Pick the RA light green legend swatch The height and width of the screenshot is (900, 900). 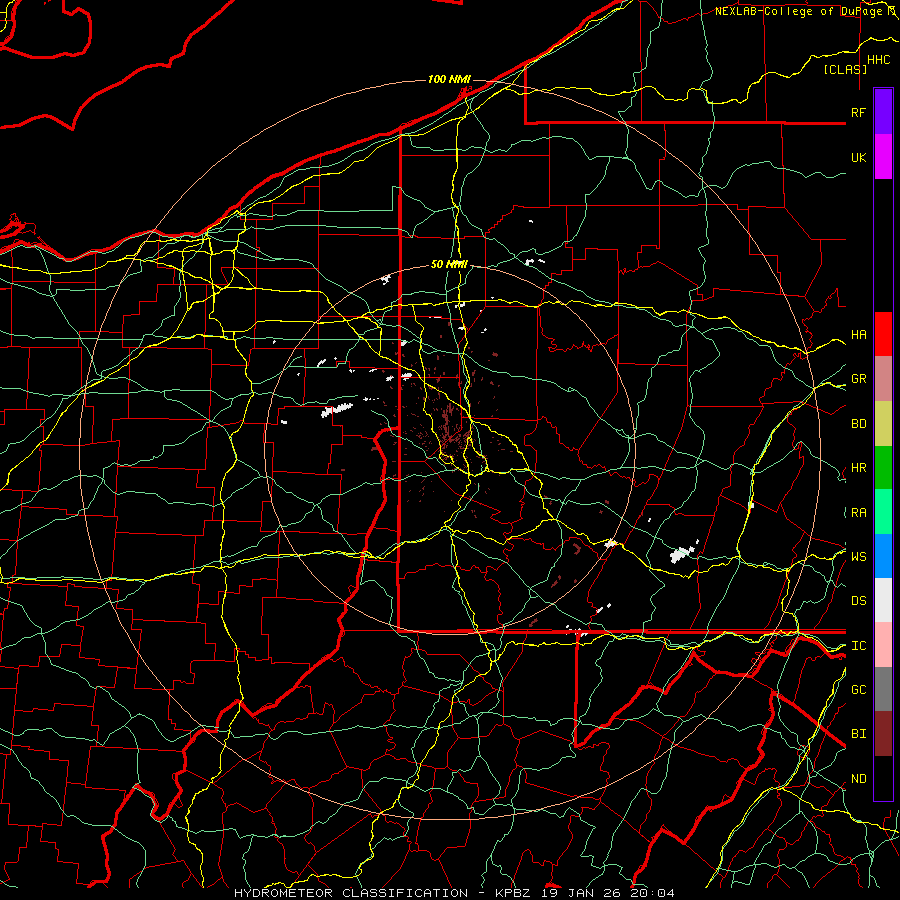coord(883,512)
